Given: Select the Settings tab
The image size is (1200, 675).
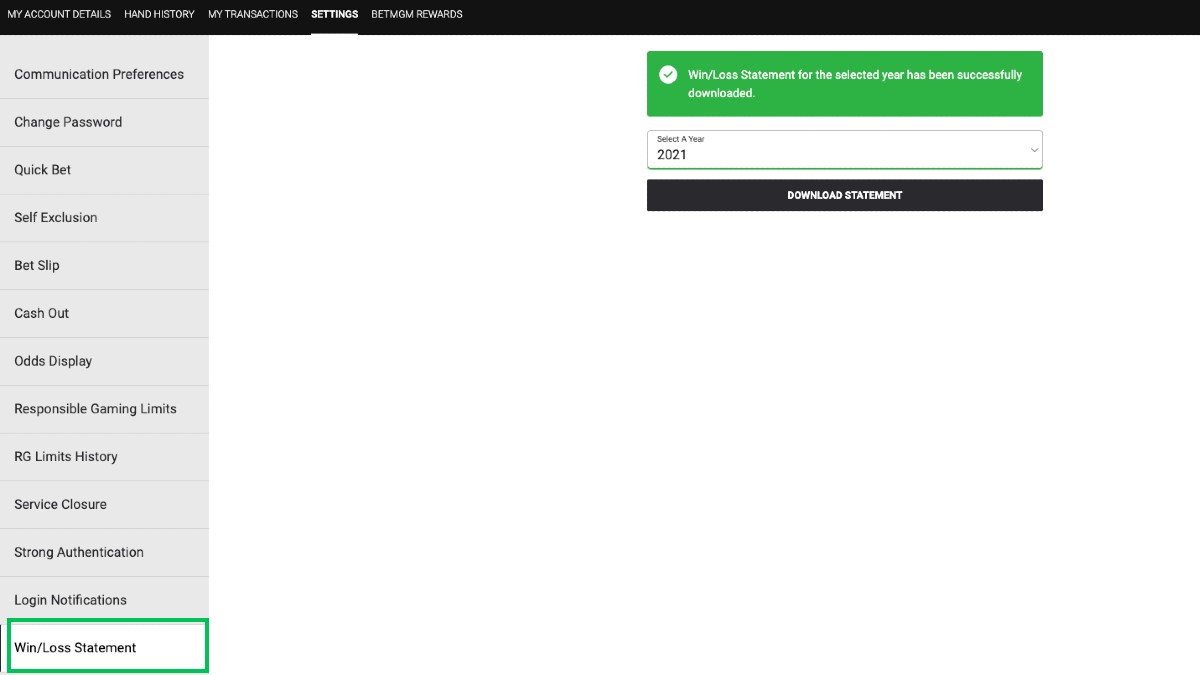Looking at the screenshot, I should pyautogui.click(x=334, y=14).
